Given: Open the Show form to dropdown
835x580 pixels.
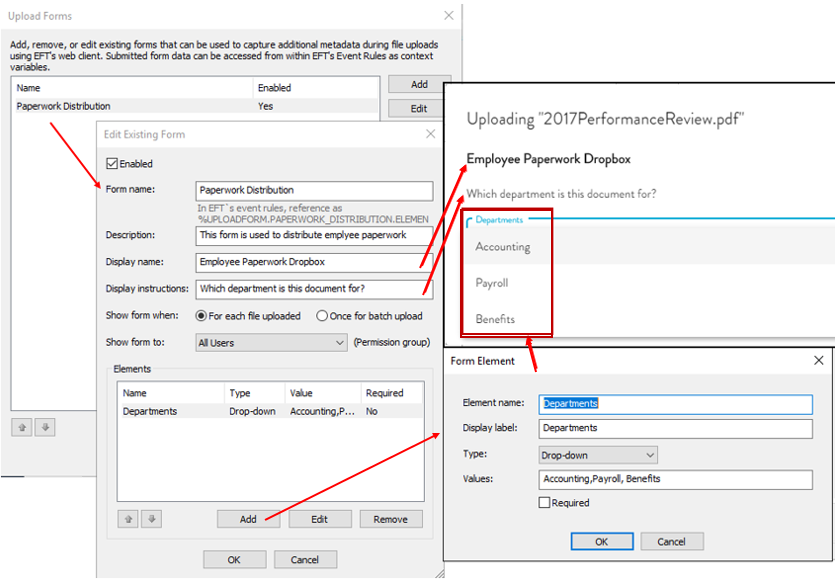Looking at the screenshot, I should pos(270,343).
